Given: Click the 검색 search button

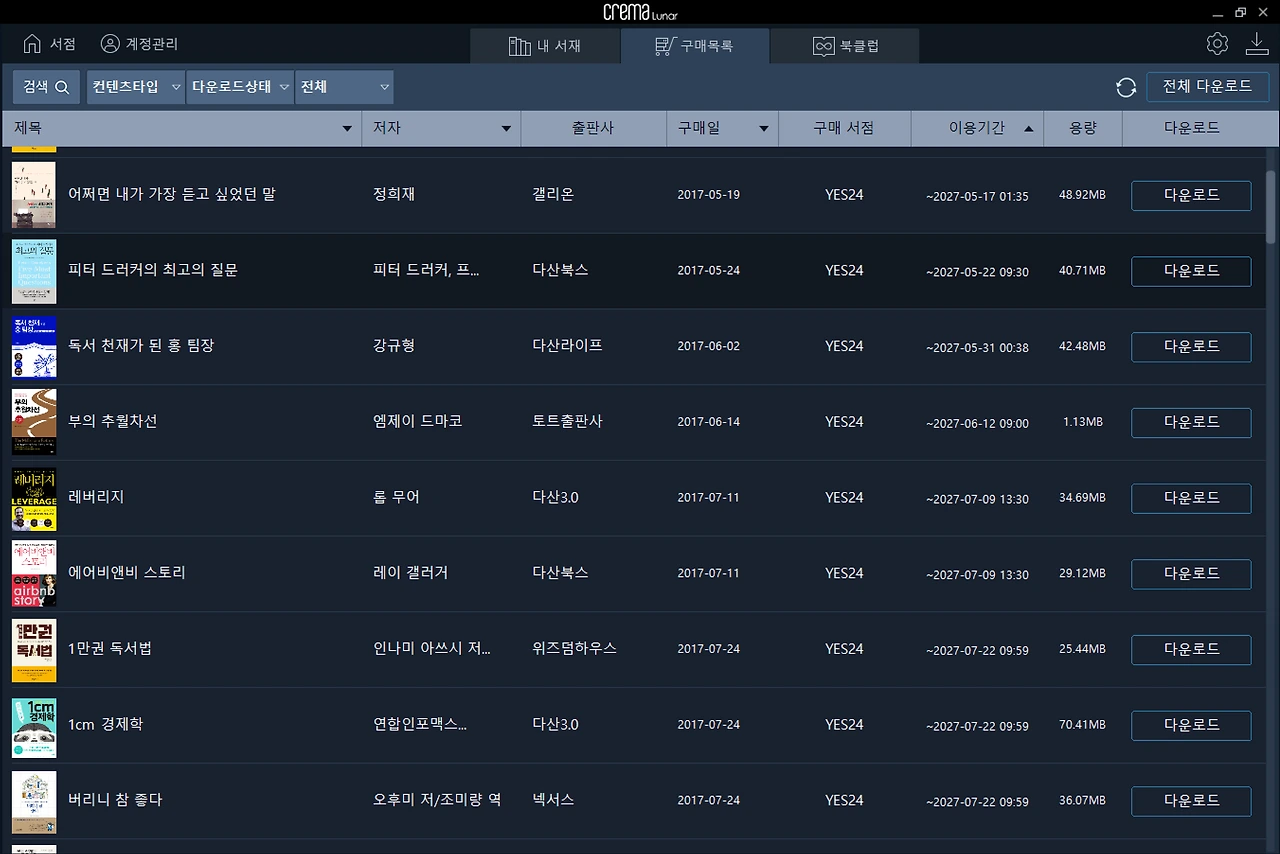Looking at the screenshot, I should click(x=46, y=87).
